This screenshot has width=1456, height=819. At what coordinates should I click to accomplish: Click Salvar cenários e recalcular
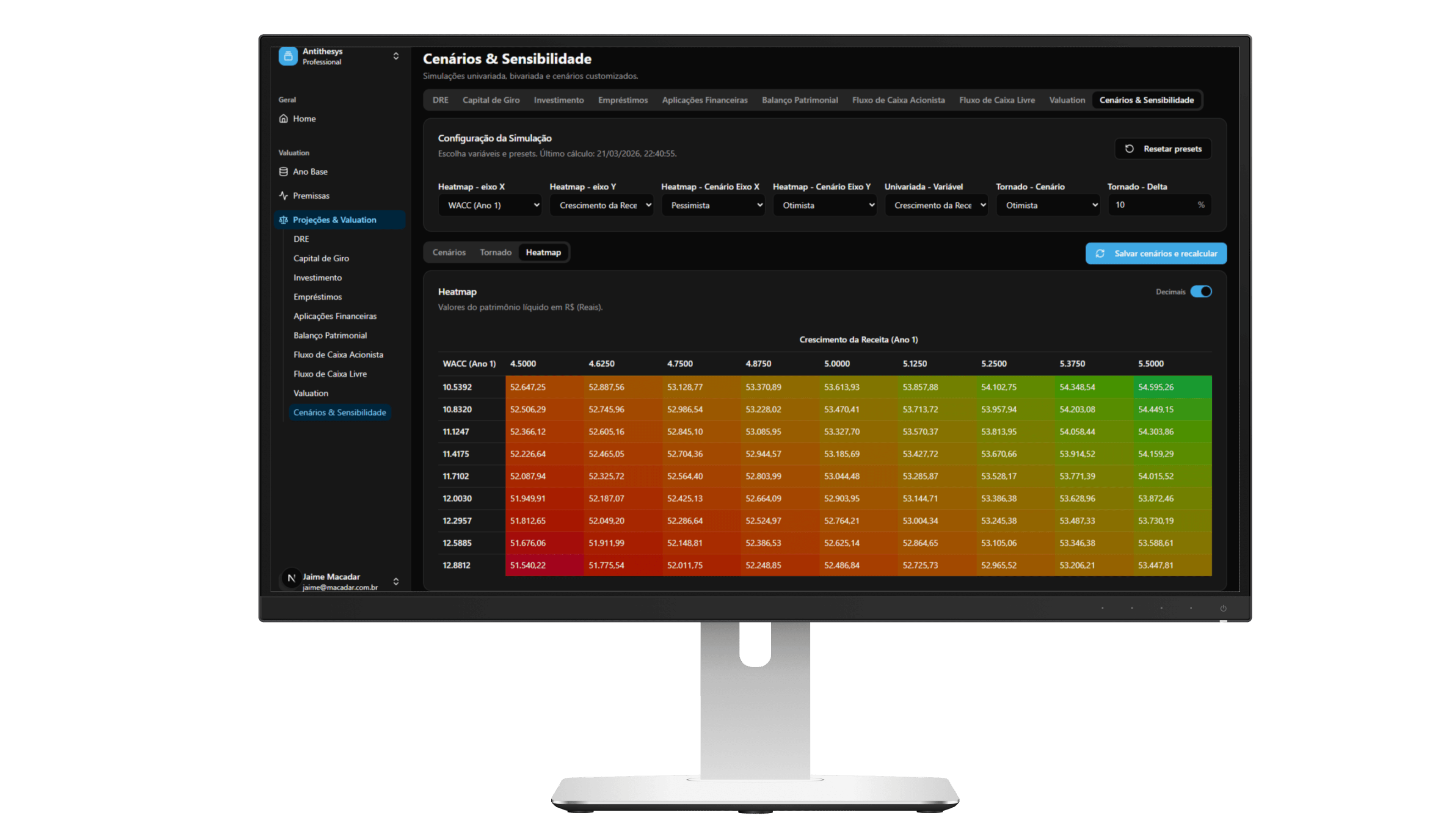pyautogui.click(x=1156, y=254)
